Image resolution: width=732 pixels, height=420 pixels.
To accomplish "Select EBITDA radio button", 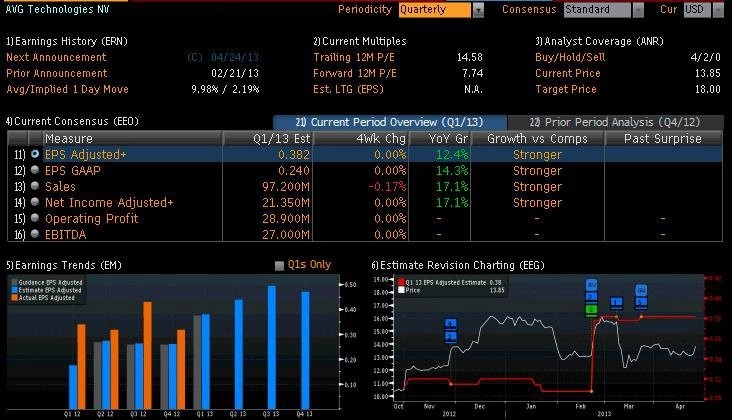I will pos(35,234).
